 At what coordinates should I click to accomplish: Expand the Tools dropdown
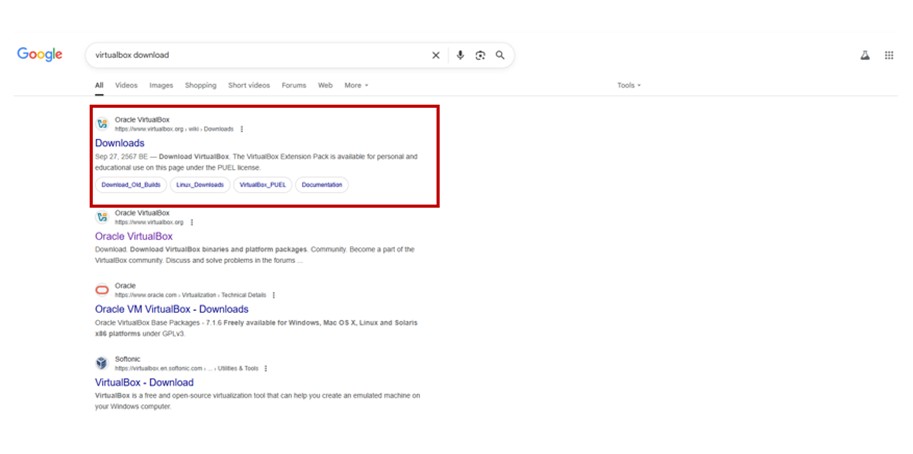pos(628,86)
